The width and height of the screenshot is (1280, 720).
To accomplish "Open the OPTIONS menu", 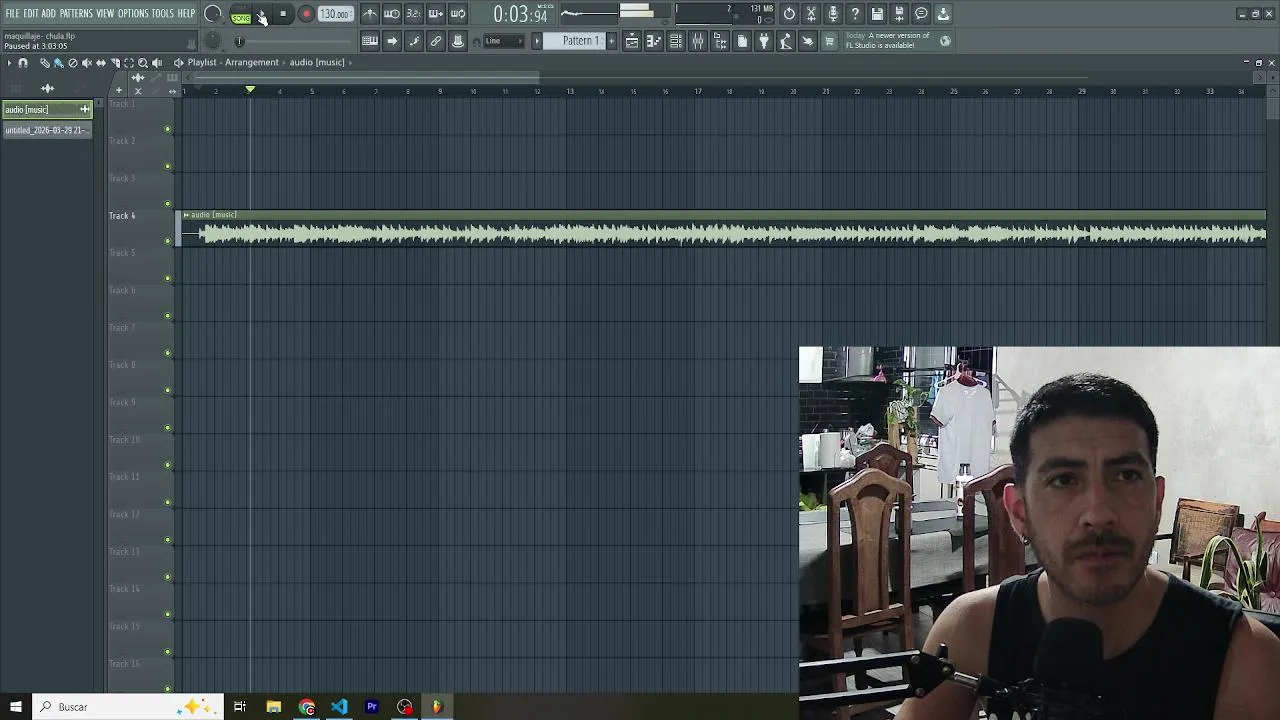I will coord(133,14).
